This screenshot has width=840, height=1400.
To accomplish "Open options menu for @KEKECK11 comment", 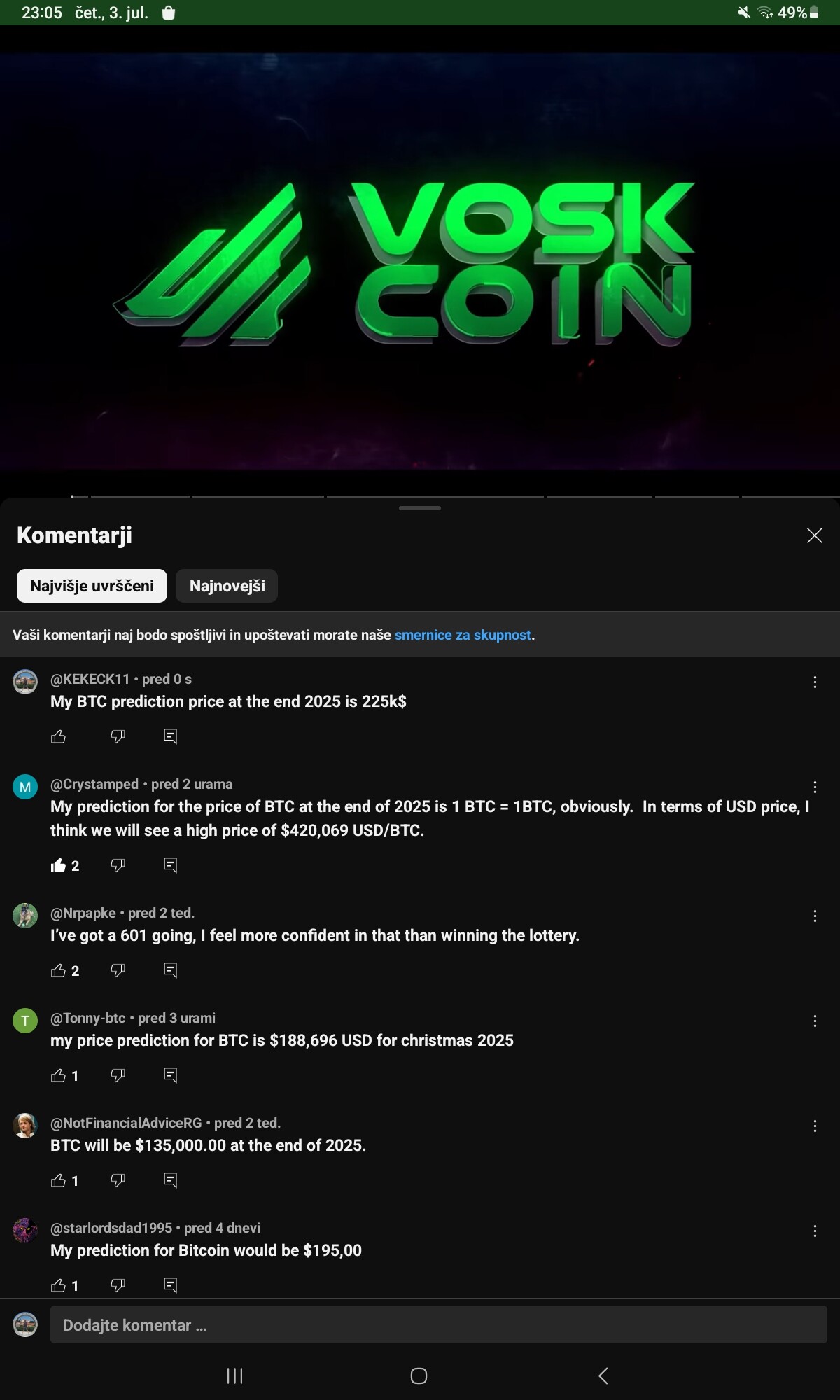I will [x=815, y=682].
